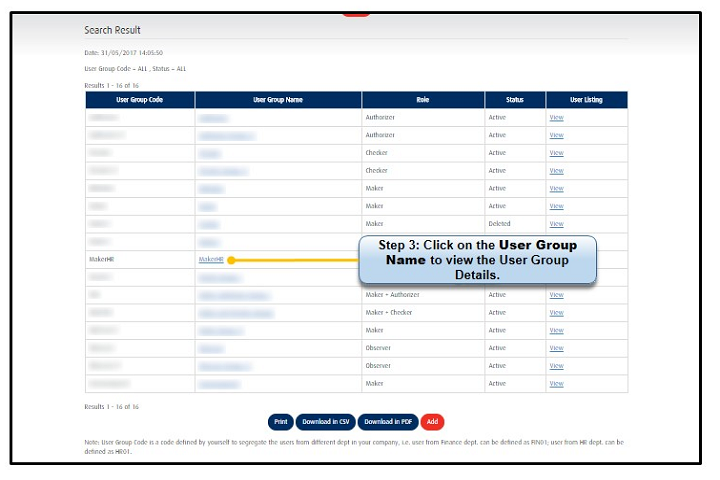Click View link in first Observer row
720x480 pixels.
click(556, 348)
